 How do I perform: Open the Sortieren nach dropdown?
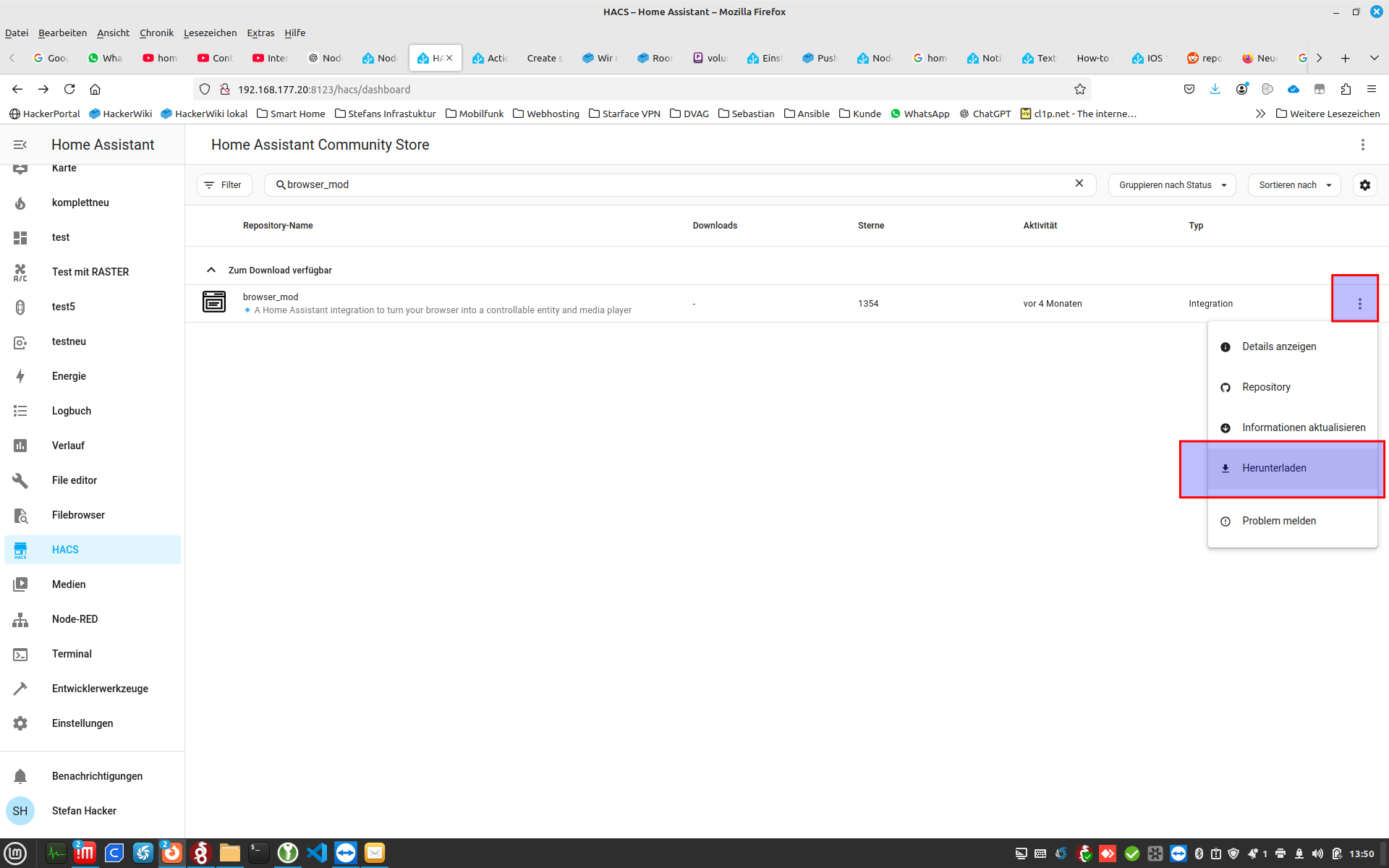click(1294, 185)
